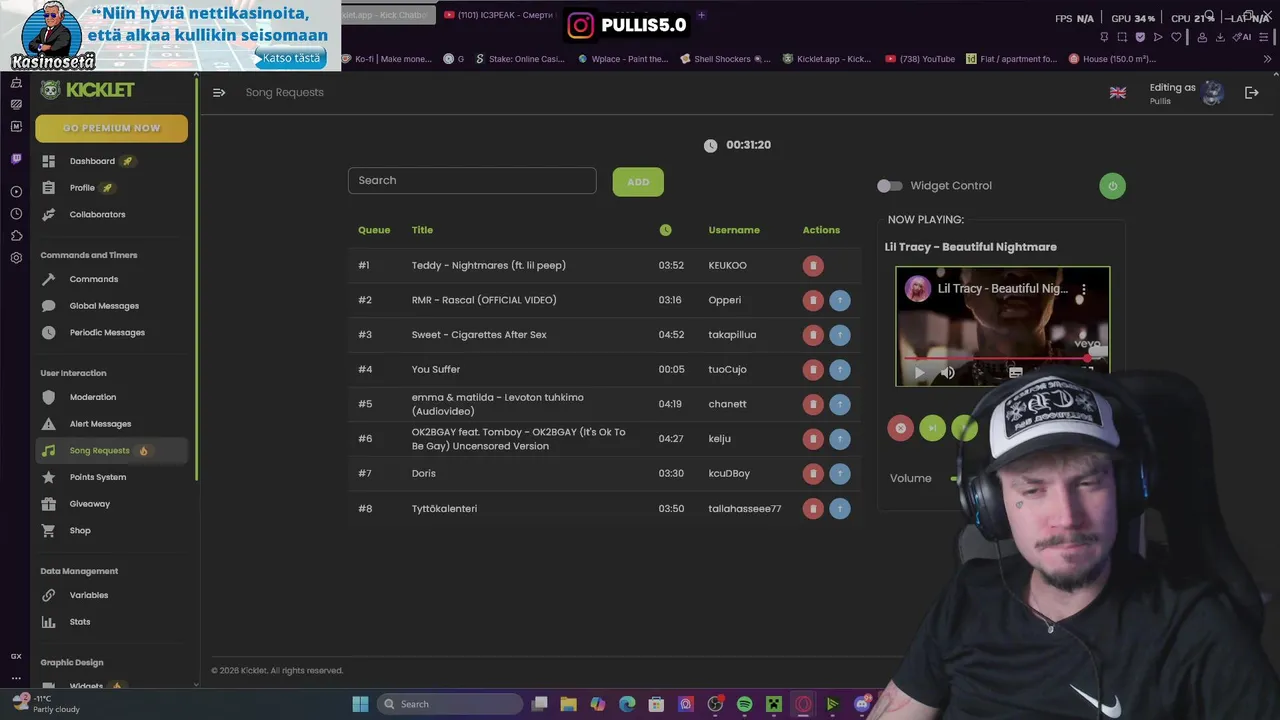Open Global Messages page
This screenshot has height=720, width=1280.
[x=104, y=306]
